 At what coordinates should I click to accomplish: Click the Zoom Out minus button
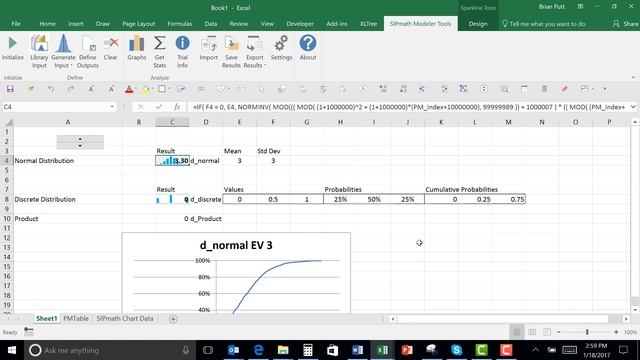click(558, 332)
